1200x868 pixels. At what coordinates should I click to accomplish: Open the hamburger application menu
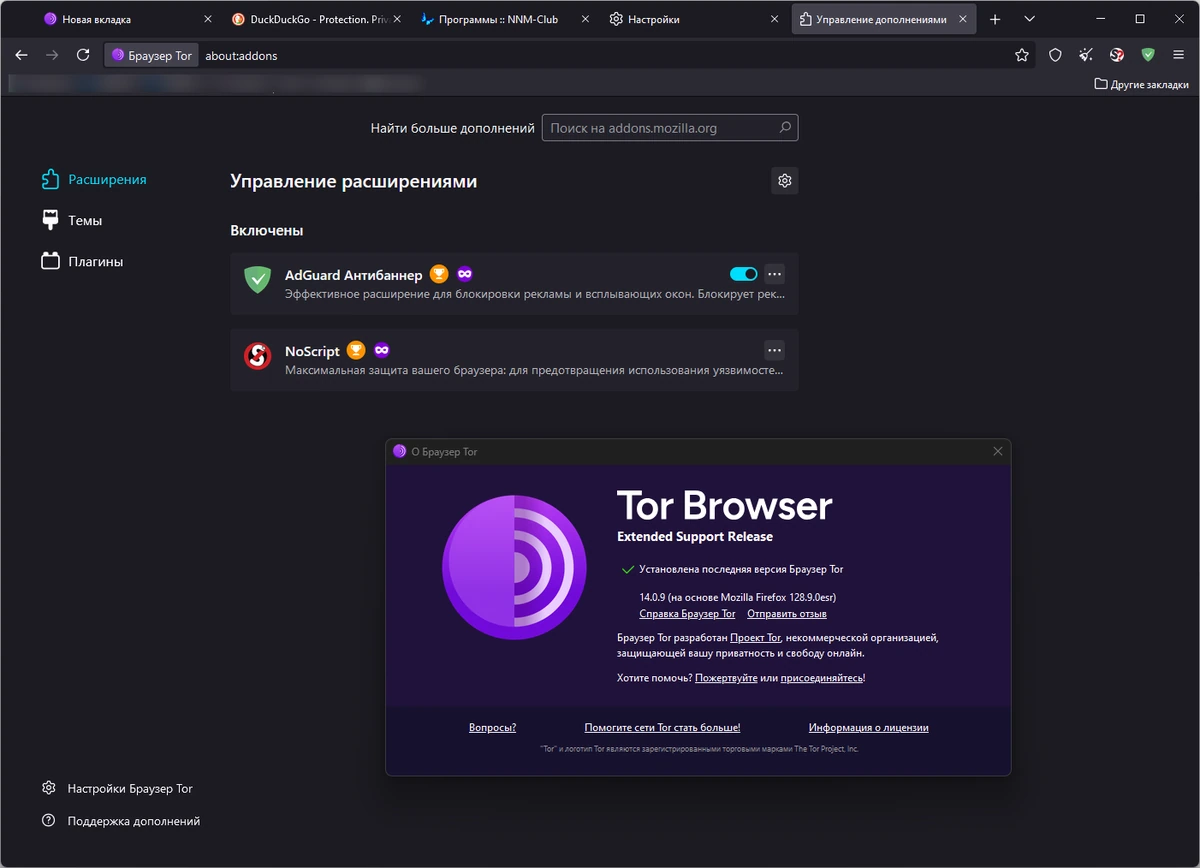[1179, 55]
